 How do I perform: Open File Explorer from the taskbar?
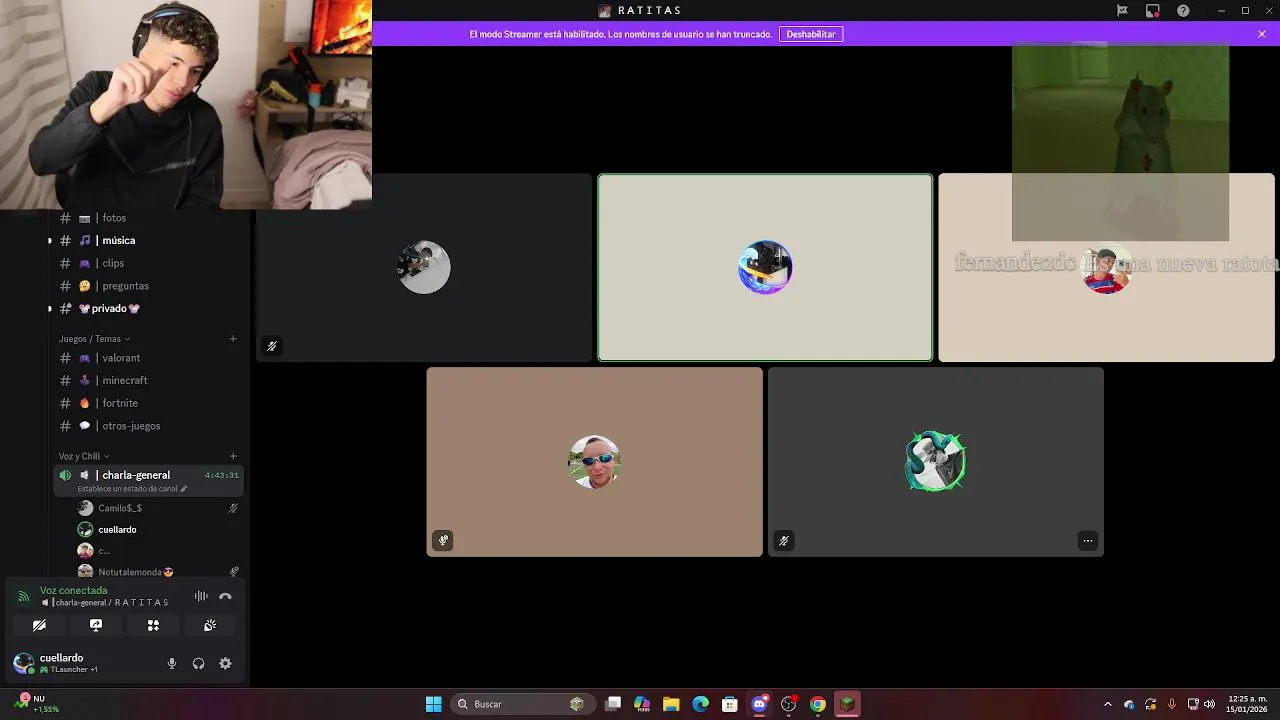(x=671, y=704)
